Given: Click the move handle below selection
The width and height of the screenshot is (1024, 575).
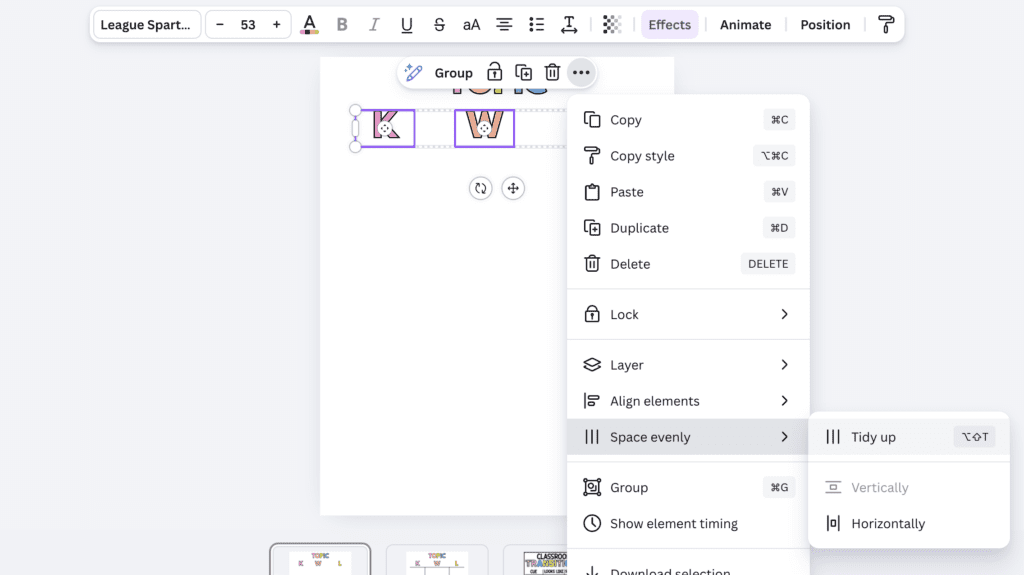Looking at the screenshot, I should click(x=513, y=188).
